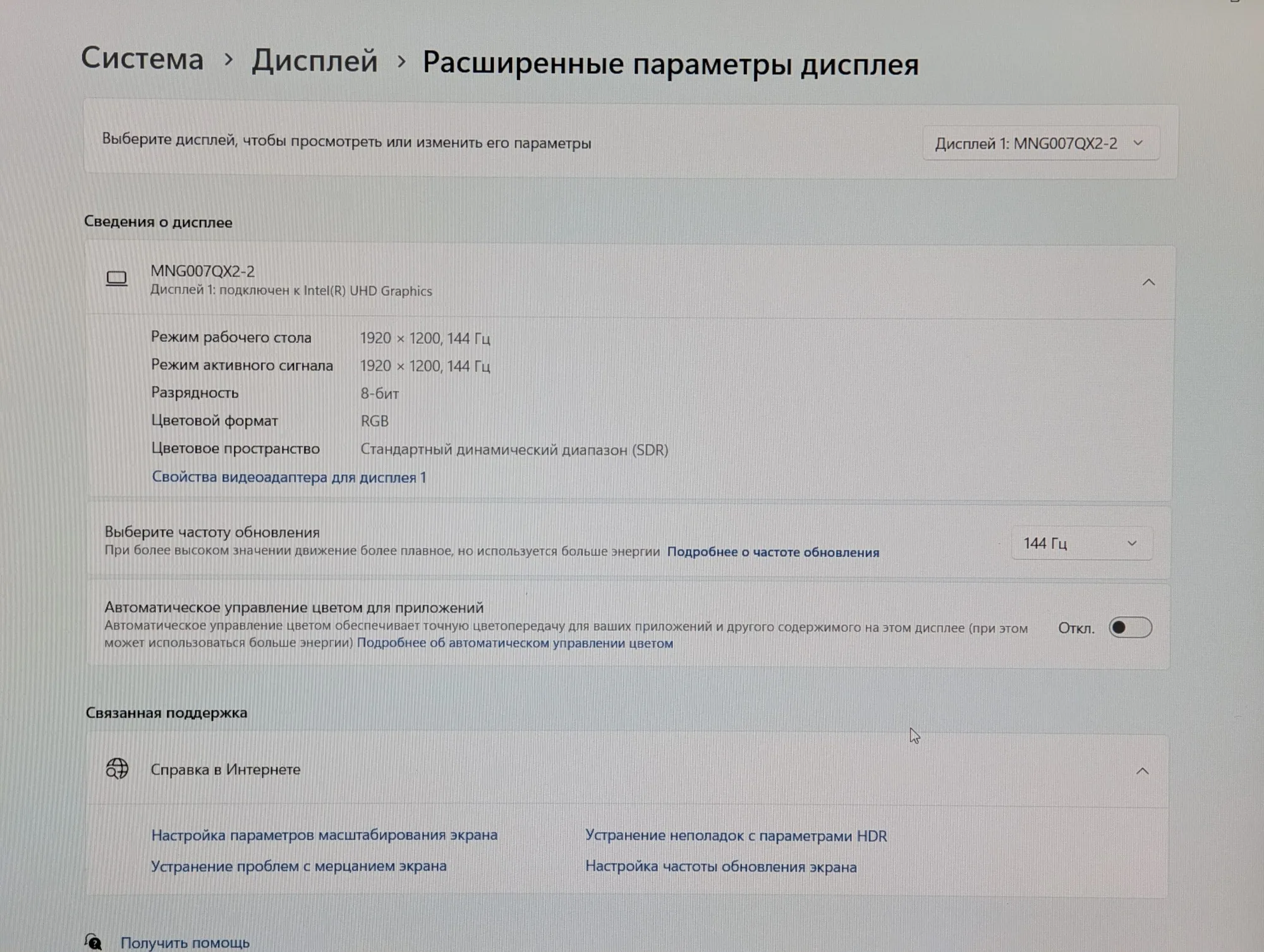Open Устранение проблем с мерцанием экрана
1264x952 pixels.
click(298, 866)
